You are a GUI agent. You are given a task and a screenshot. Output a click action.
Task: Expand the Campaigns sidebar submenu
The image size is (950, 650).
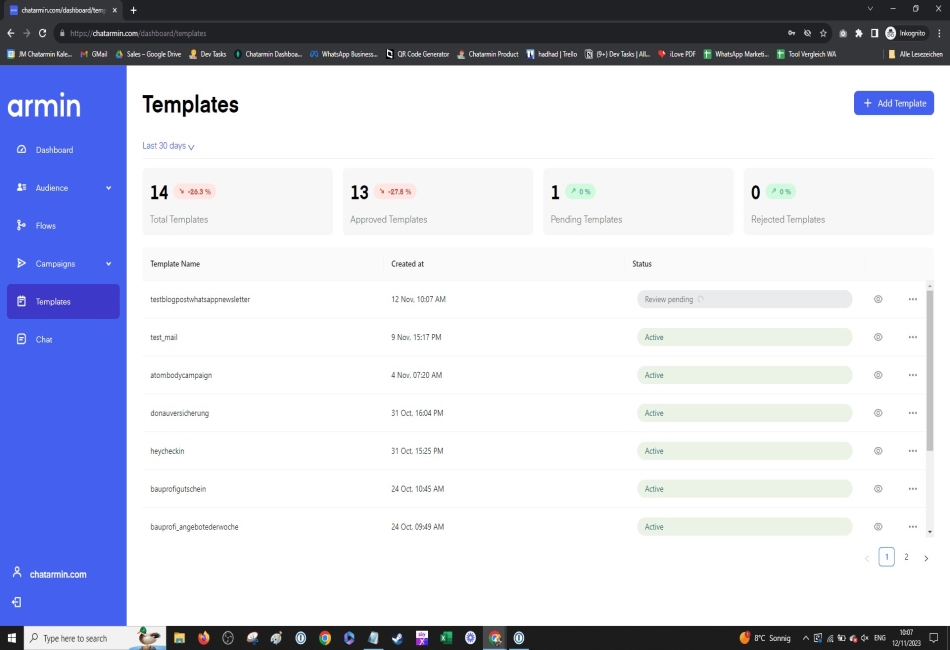pyautogui.click(x=108, y=264)
